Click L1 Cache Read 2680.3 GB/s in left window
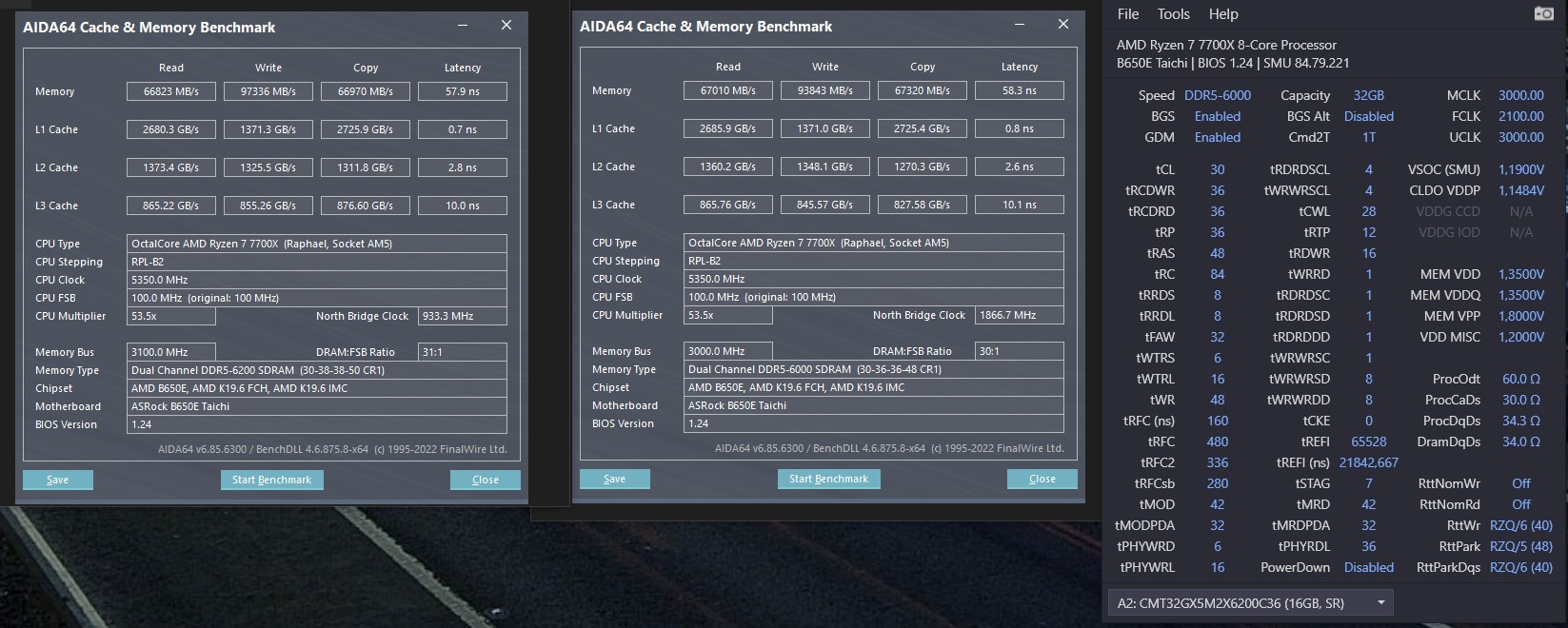The height and width of the screenshot is (628, 1568). tap(171, 129)
